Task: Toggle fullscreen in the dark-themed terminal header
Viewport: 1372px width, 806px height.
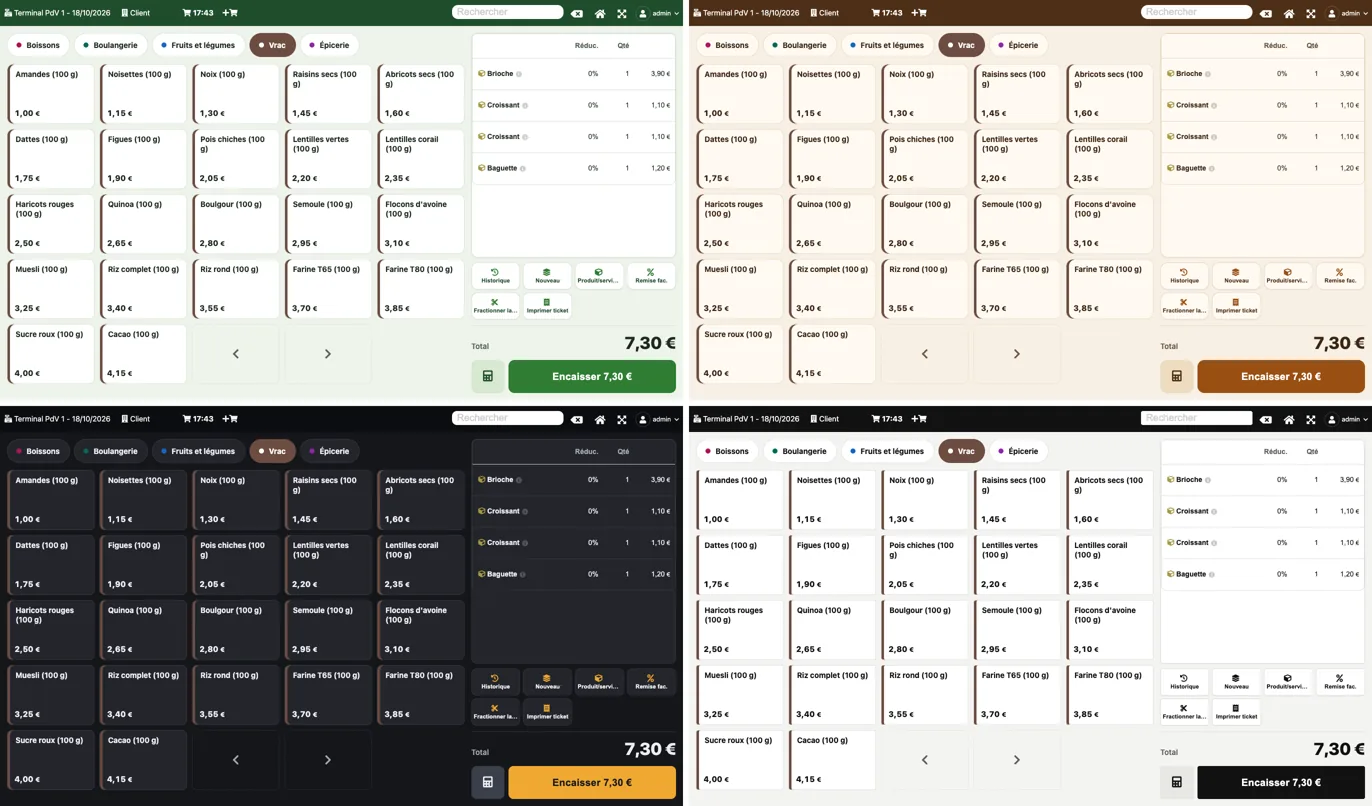Action: 622,419
